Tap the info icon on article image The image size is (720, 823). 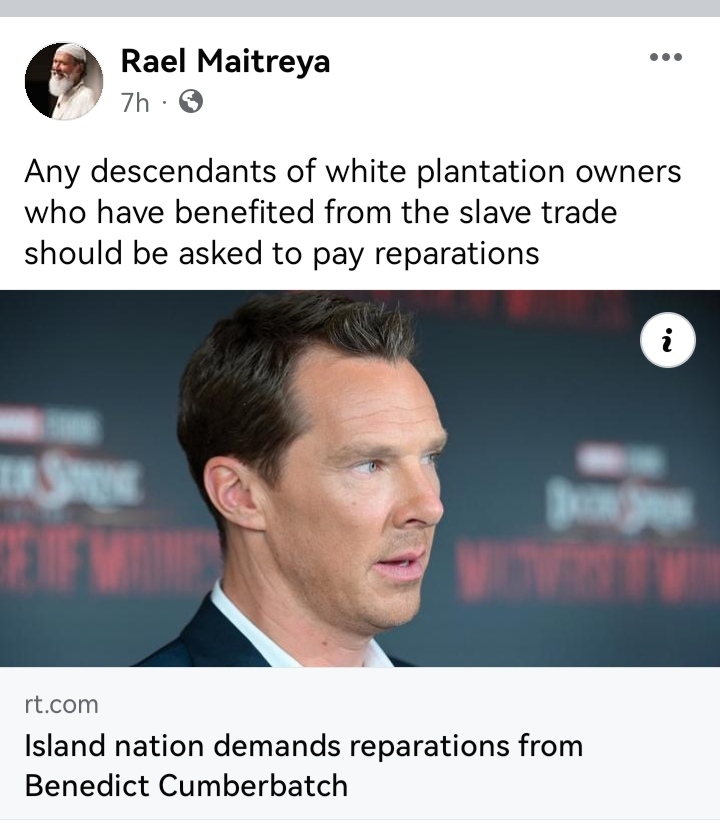pyautogui.click(x=668, y=340)
